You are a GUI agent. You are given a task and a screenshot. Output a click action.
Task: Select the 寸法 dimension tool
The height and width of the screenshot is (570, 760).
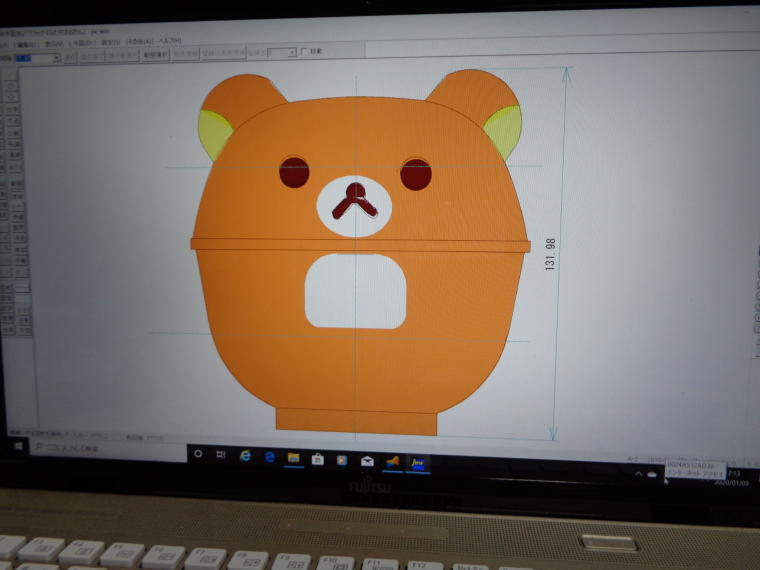13,121
